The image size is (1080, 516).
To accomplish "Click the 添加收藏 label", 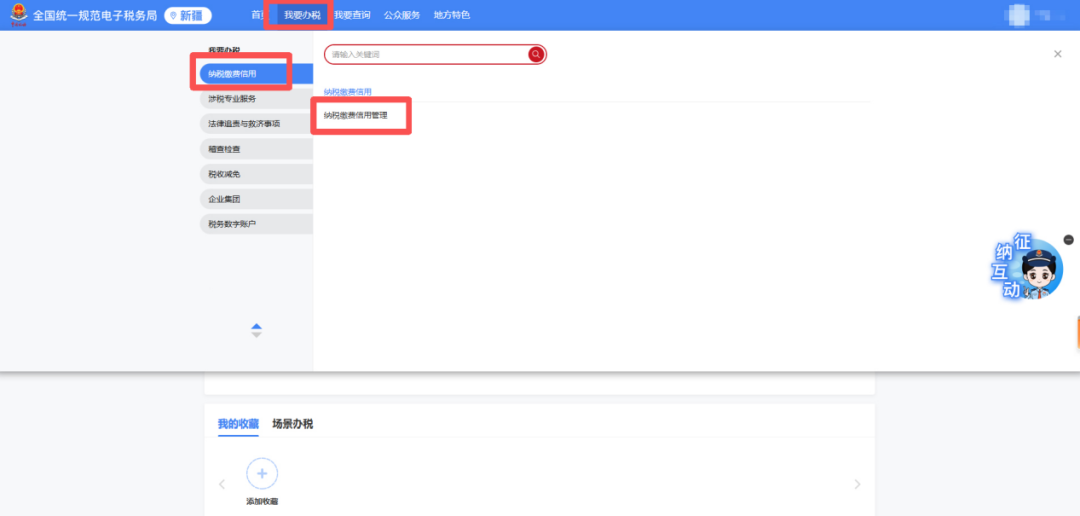I will (x=262, y=502).
